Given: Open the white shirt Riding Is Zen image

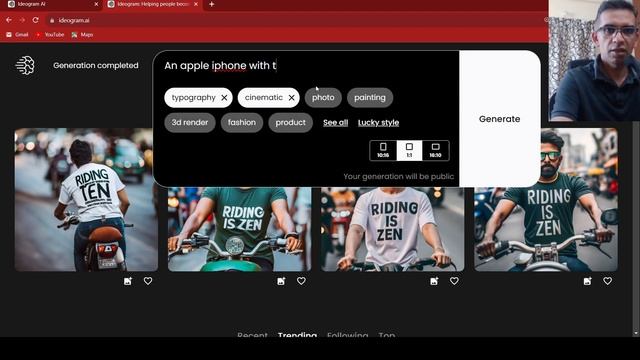Looking at the screenshot, I should [393, 229].
